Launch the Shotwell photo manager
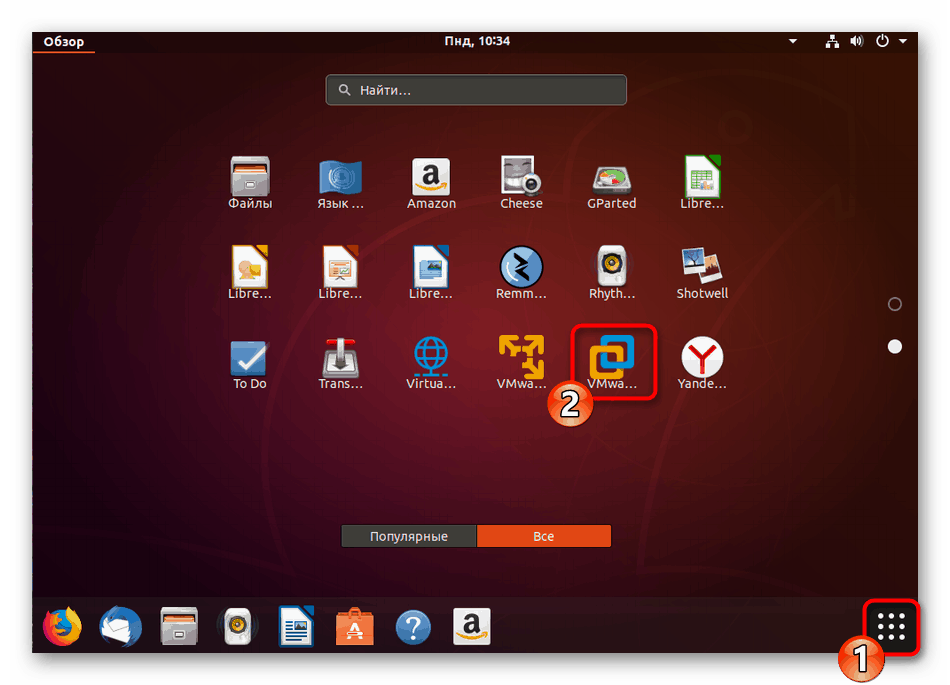The height and width of the screenshot is (685, 950). (702, 273)
